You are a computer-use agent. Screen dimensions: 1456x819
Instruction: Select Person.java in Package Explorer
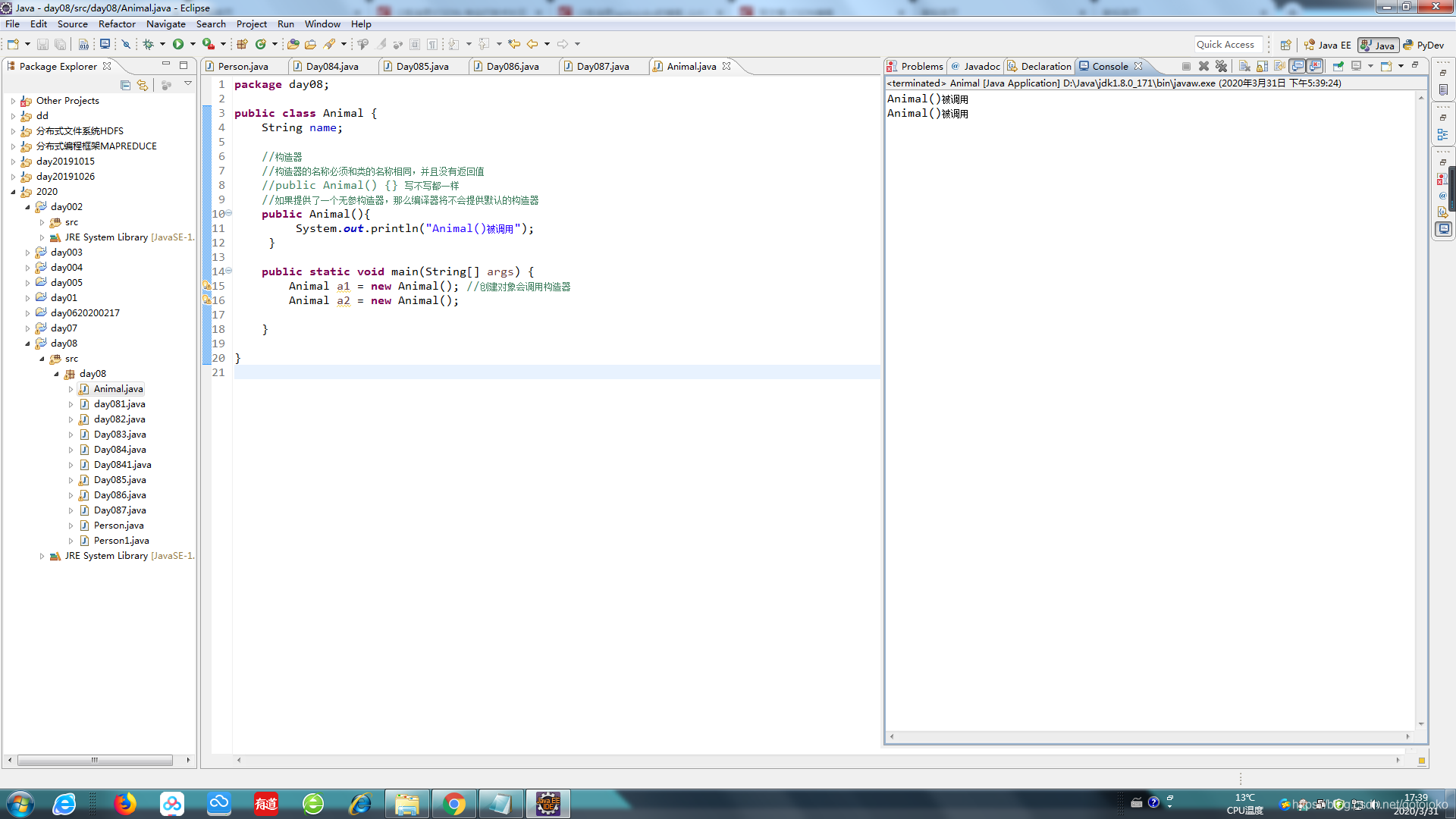pyautogui.click(x=118, y=526)
